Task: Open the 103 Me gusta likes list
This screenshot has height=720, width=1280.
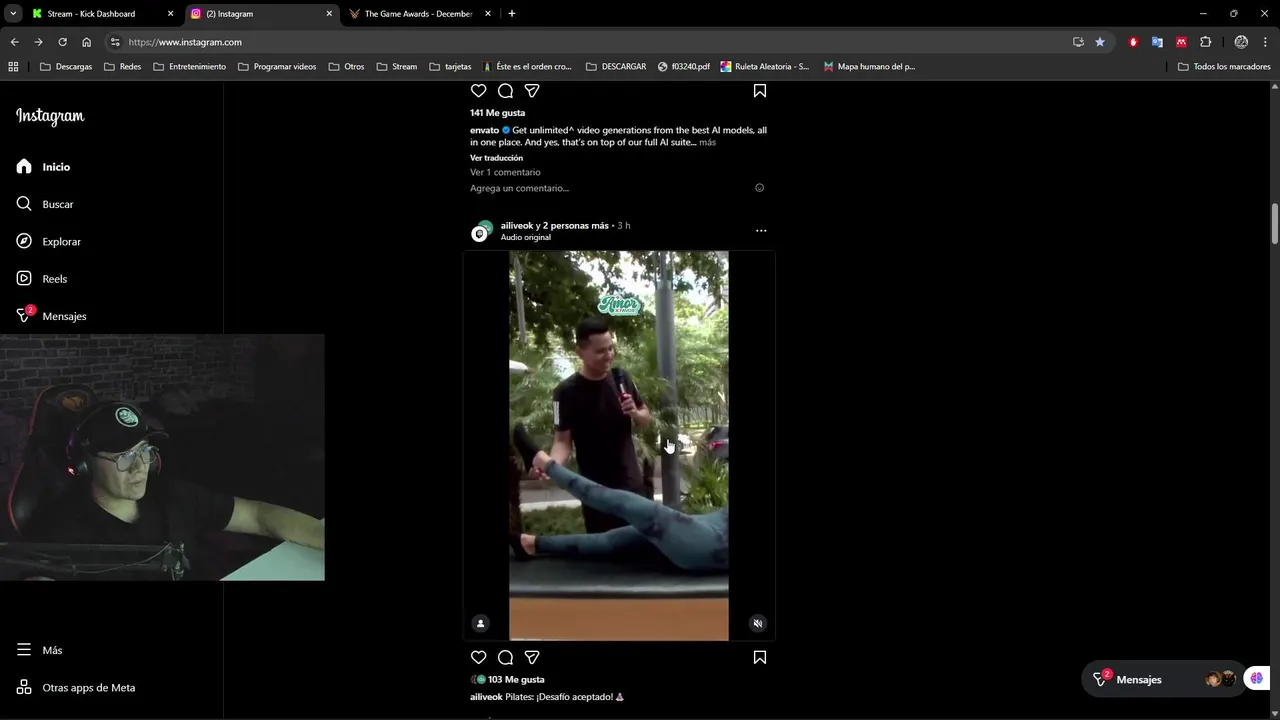Action: click(x=516, y=680)
